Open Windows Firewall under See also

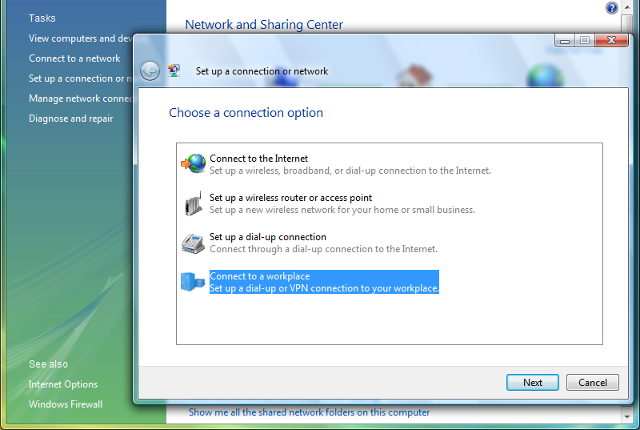(x=65, y=404)
